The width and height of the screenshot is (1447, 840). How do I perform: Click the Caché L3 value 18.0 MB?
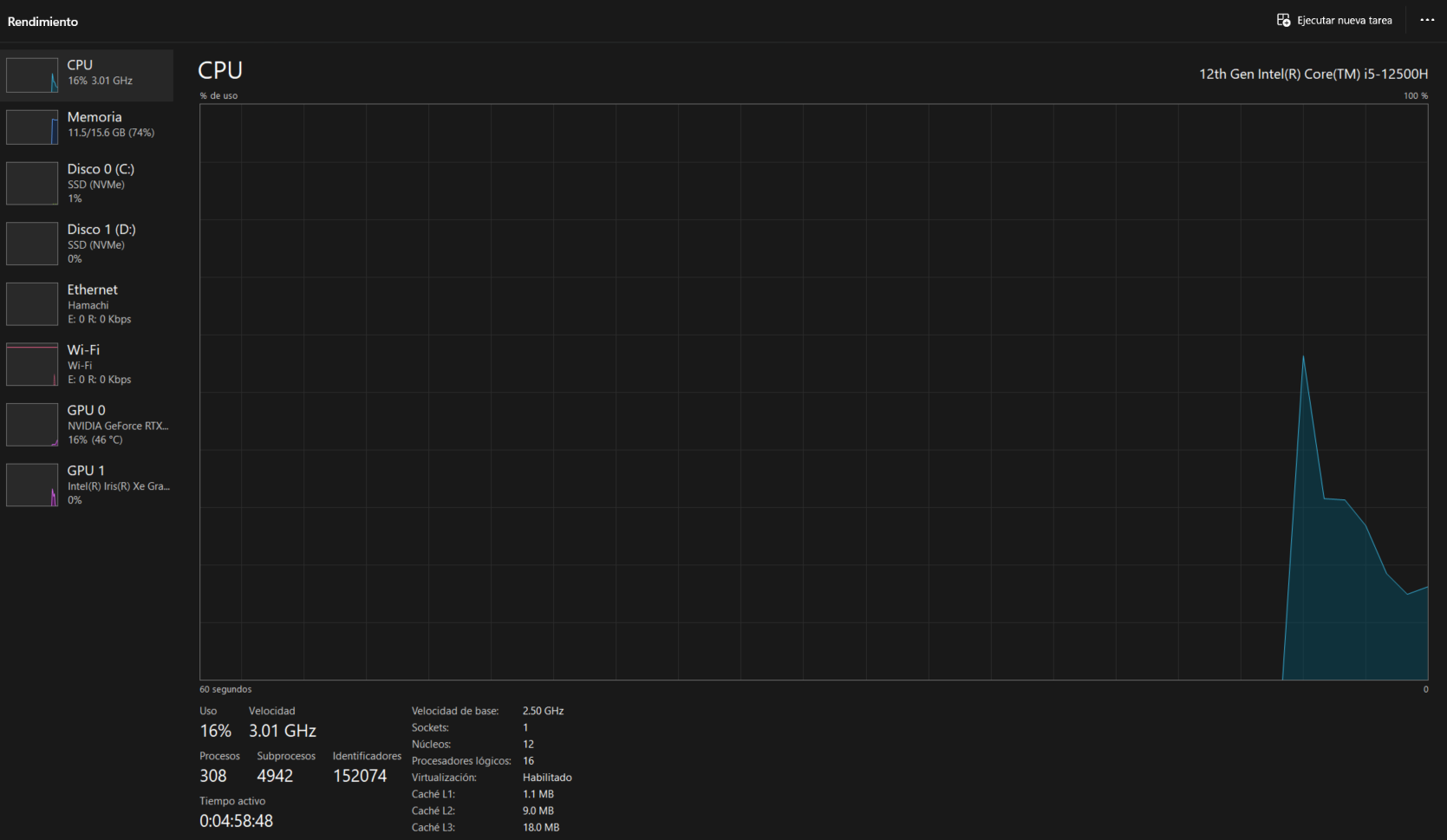pos(541,828)
